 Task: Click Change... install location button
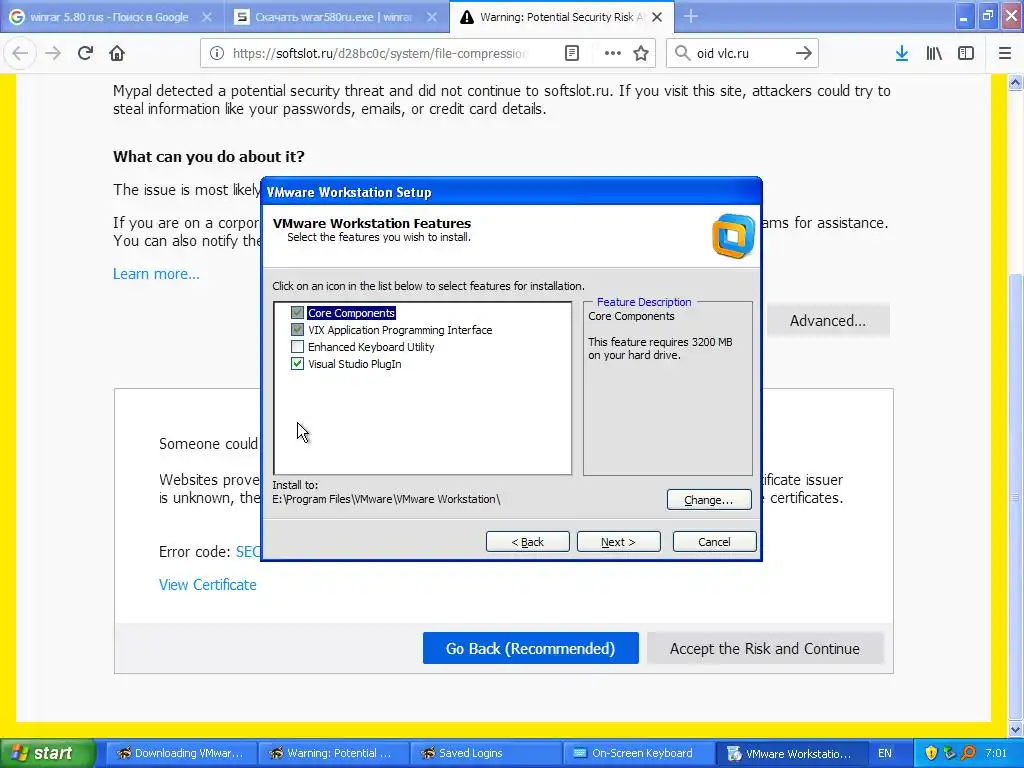[x=709, y=500]
